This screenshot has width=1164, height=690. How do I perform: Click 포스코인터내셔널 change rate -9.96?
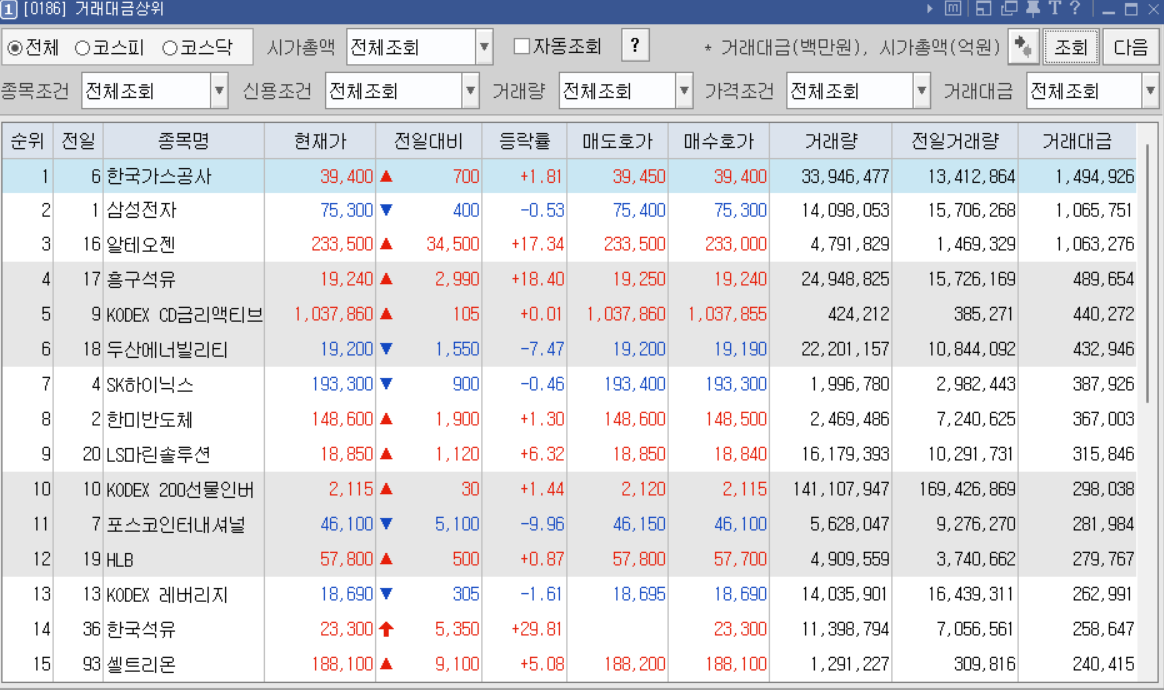click(542, 524)
